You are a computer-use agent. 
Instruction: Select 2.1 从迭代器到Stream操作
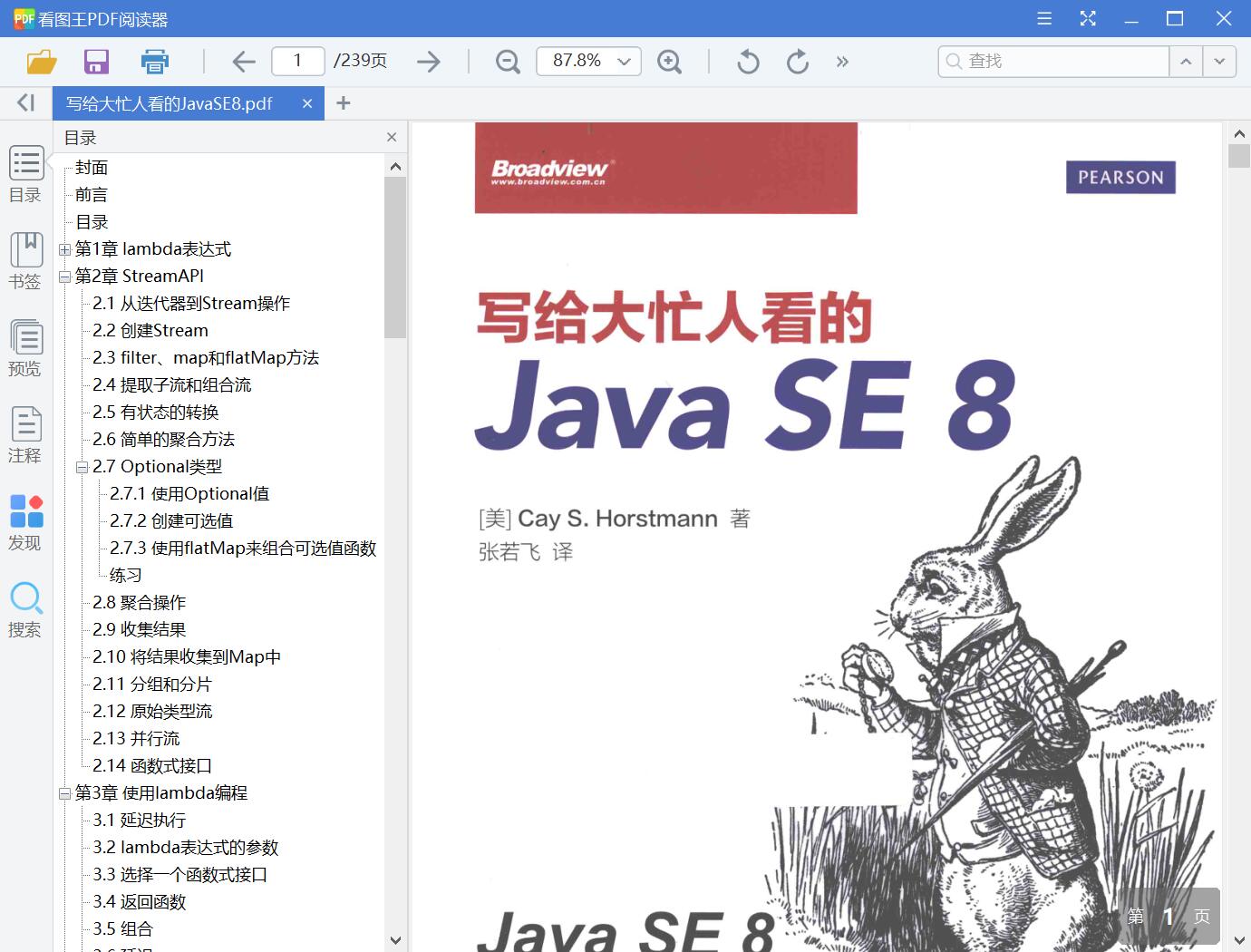tap(191, 304)
